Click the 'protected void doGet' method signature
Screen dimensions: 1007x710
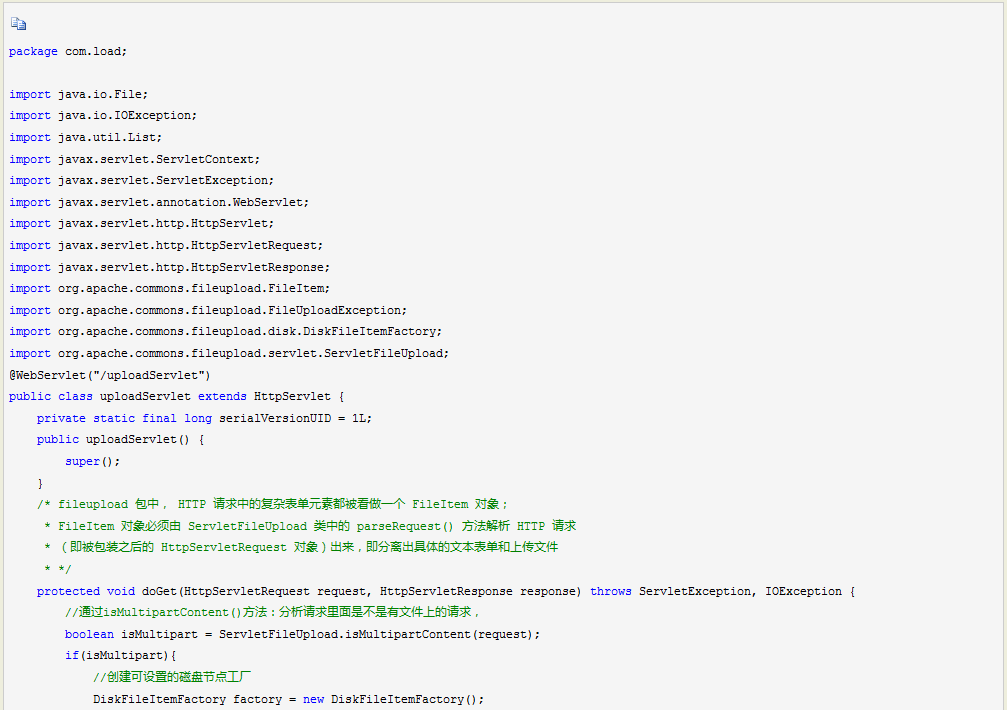tap(446, 591)
